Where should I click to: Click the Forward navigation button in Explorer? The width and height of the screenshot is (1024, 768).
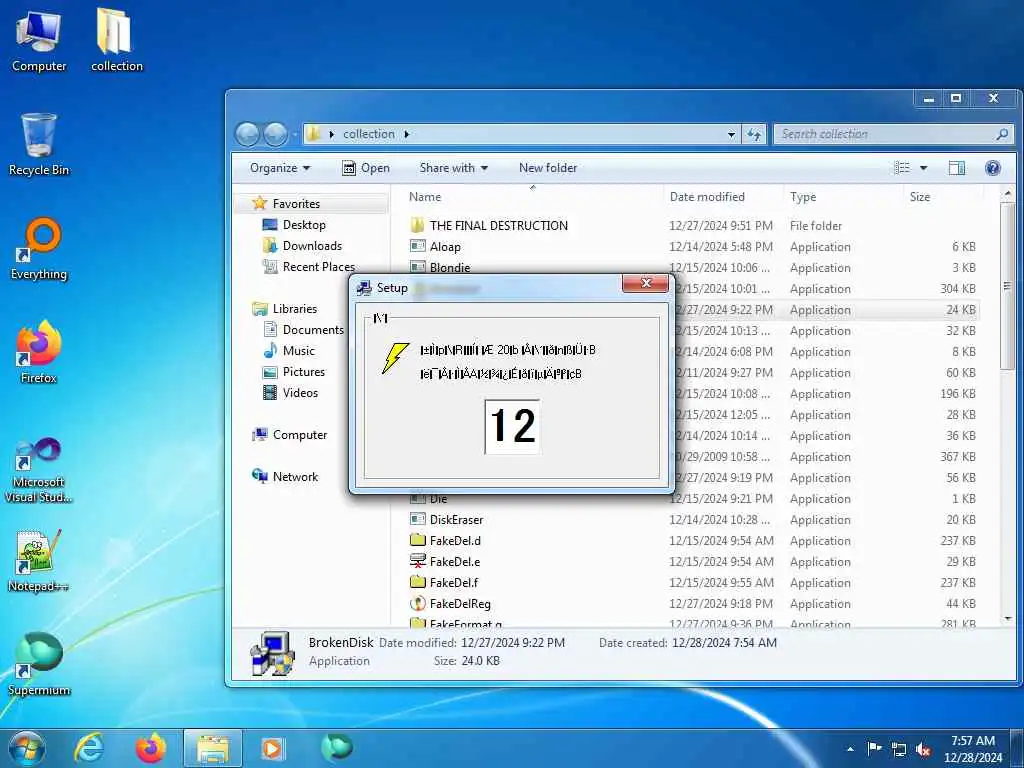pos(275,134)
